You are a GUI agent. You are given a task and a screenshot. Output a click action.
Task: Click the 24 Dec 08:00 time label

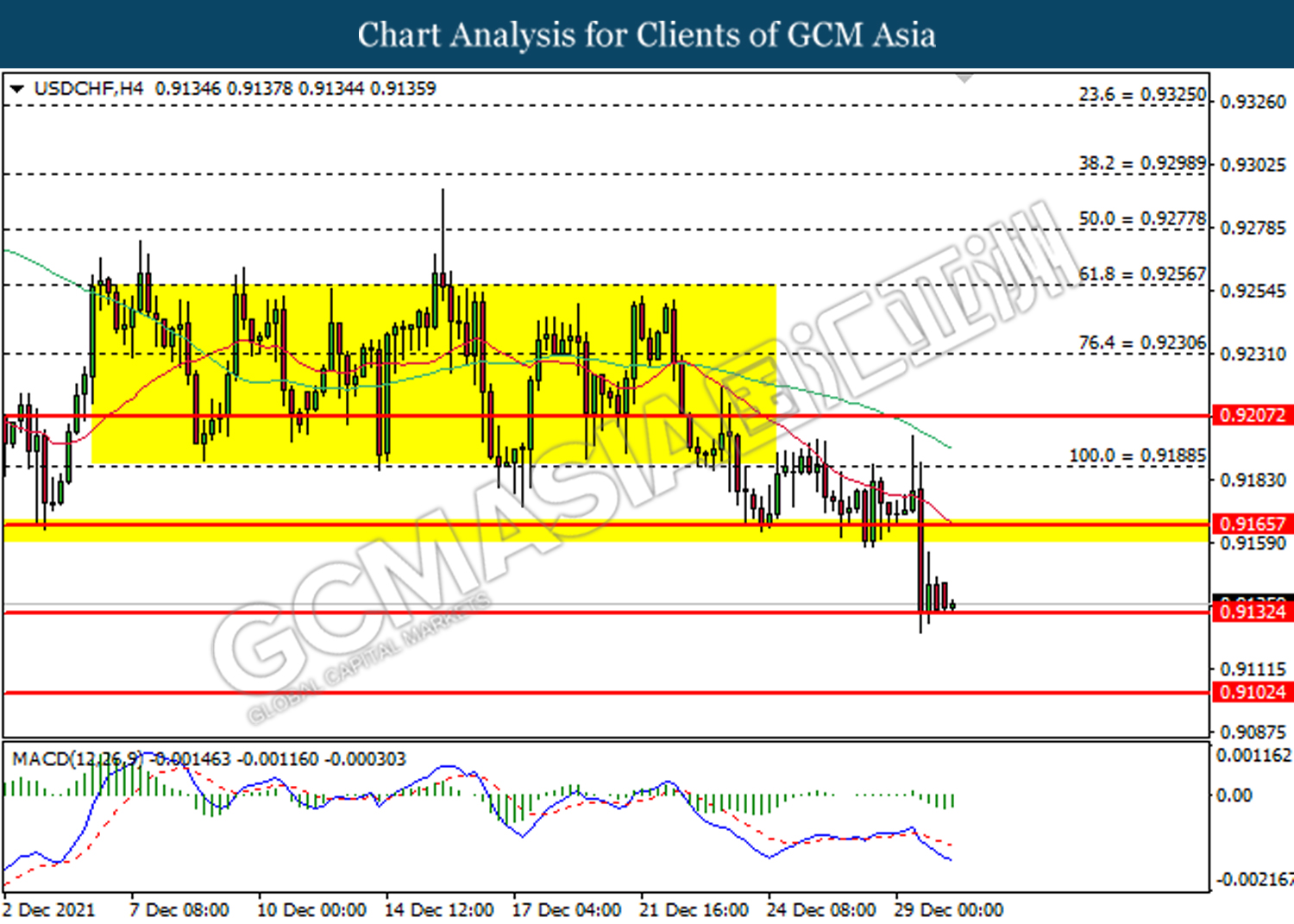(x=821, y=910)
